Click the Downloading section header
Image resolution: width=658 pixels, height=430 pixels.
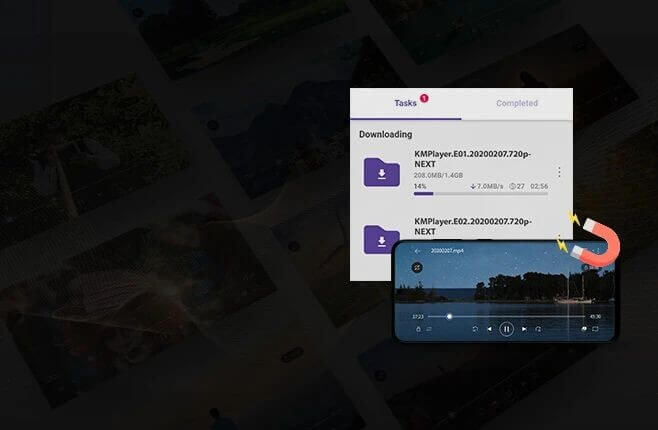tap(385, 134)
